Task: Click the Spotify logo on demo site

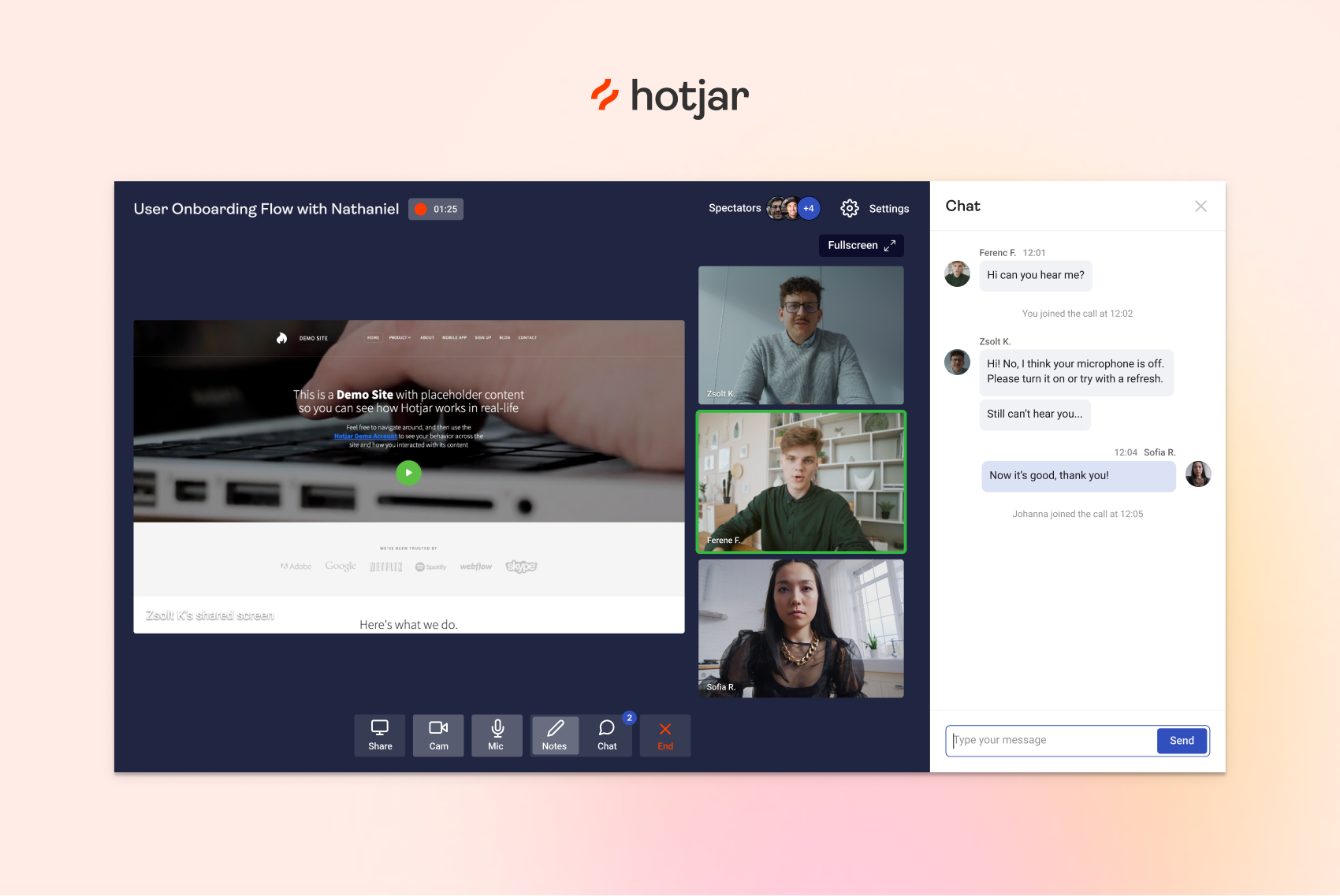Action: click(x=431, y=567)
